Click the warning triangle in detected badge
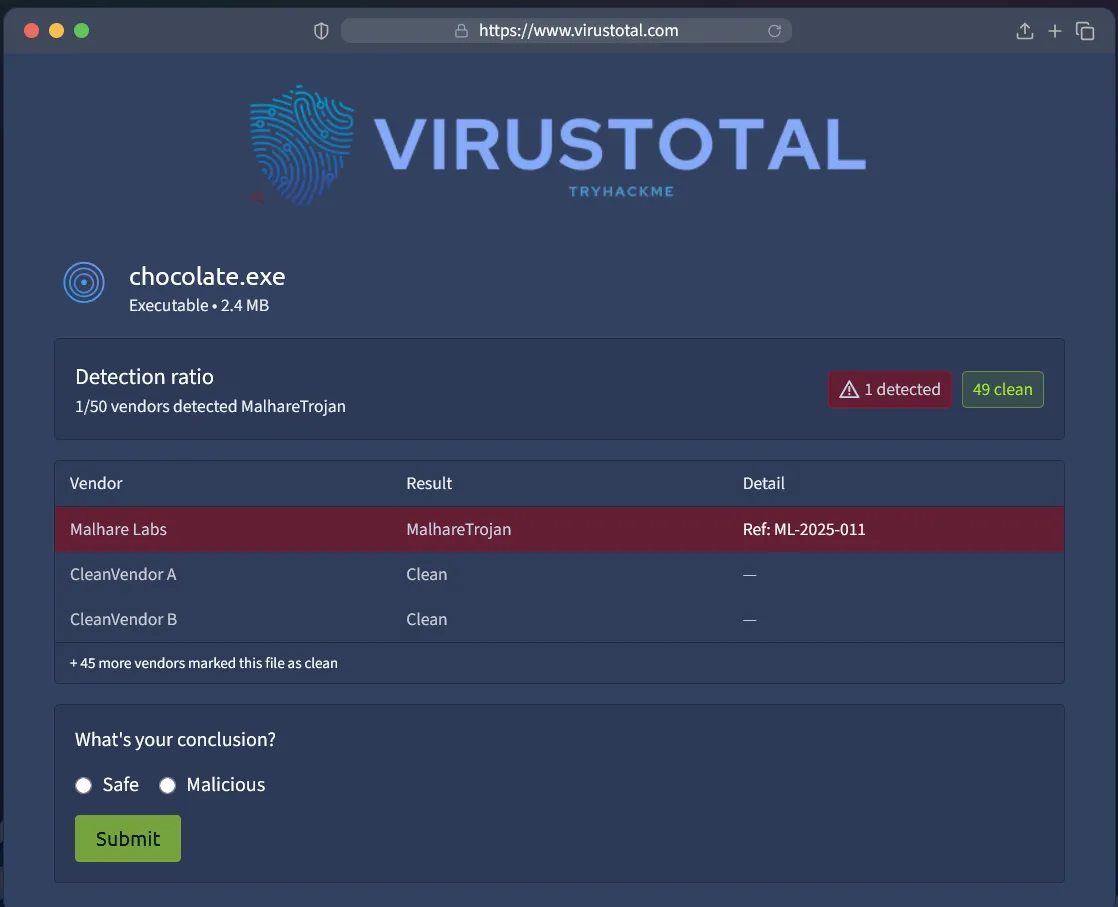This screenshot has width=1118, height=907. (x=850, y=390)
